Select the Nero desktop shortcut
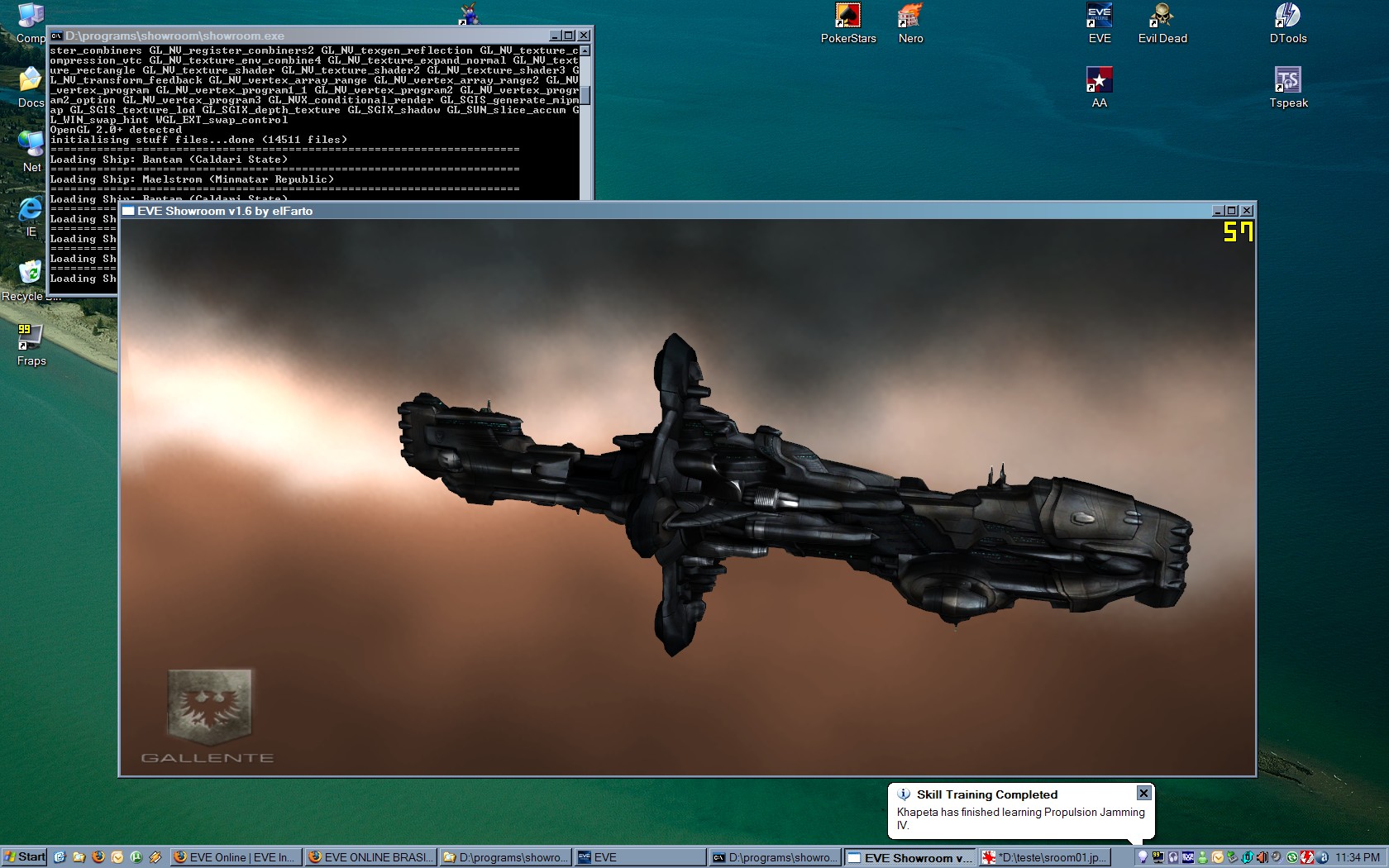This screenshot has width=1389, height=868. 910,23
